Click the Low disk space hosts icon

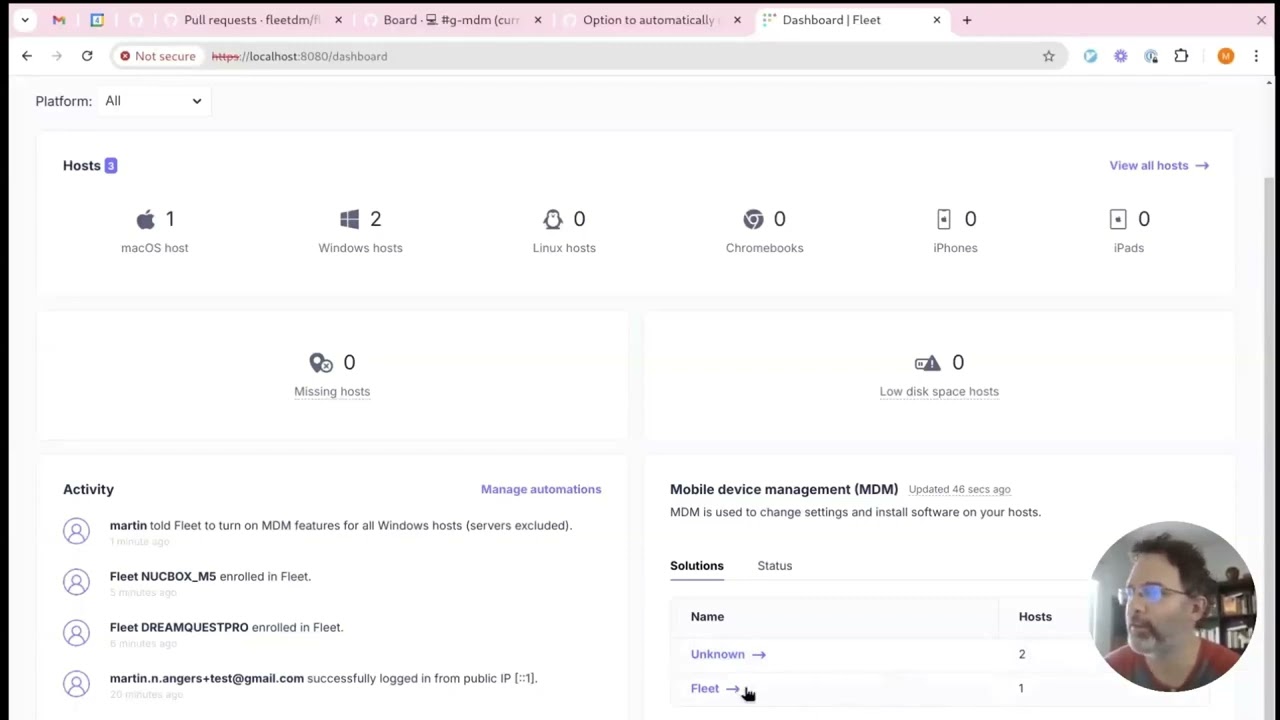click(x=927, y=362)
